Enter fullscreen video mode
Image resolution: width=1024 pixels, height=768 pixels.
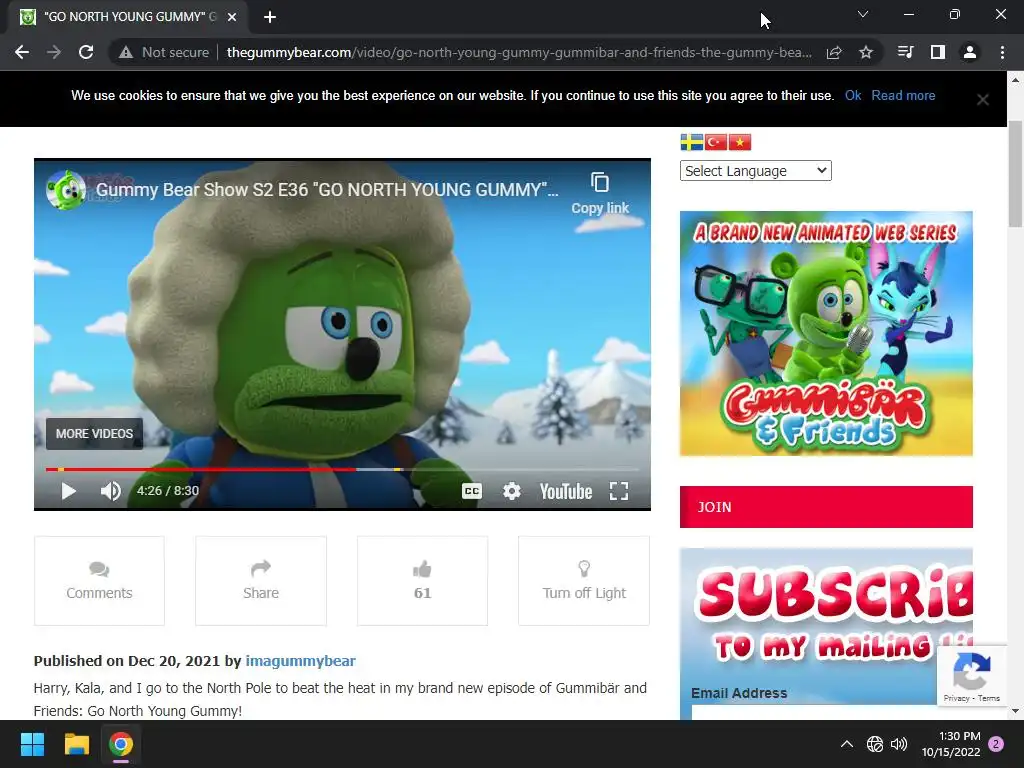click(x=618, y=491)
